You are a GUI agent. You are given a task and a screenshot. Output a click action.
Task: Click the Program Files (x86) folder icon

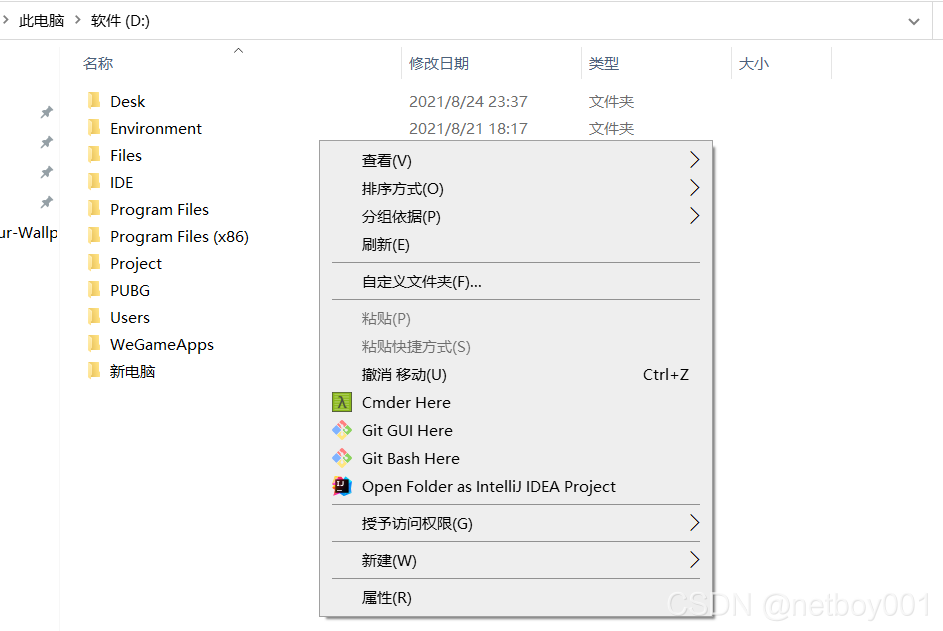pyautogui.click(x=94, y=236)
